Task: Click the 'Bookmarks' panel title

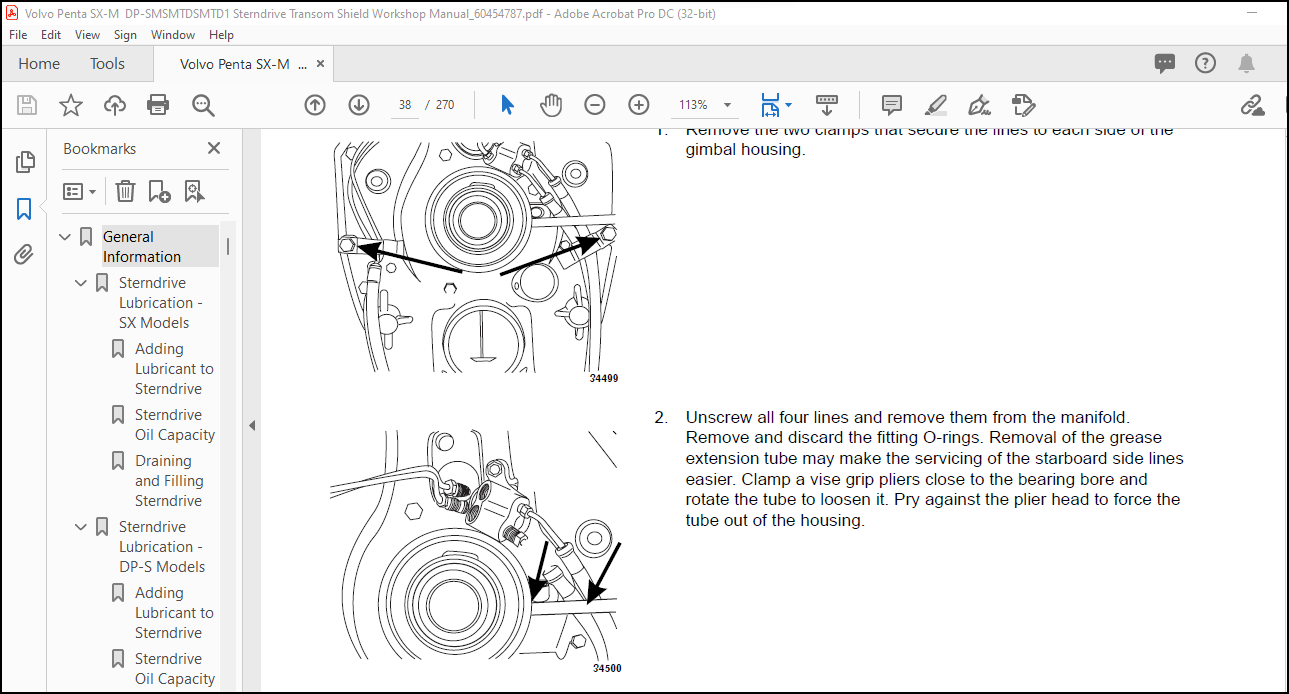Action: coord(99,148)
